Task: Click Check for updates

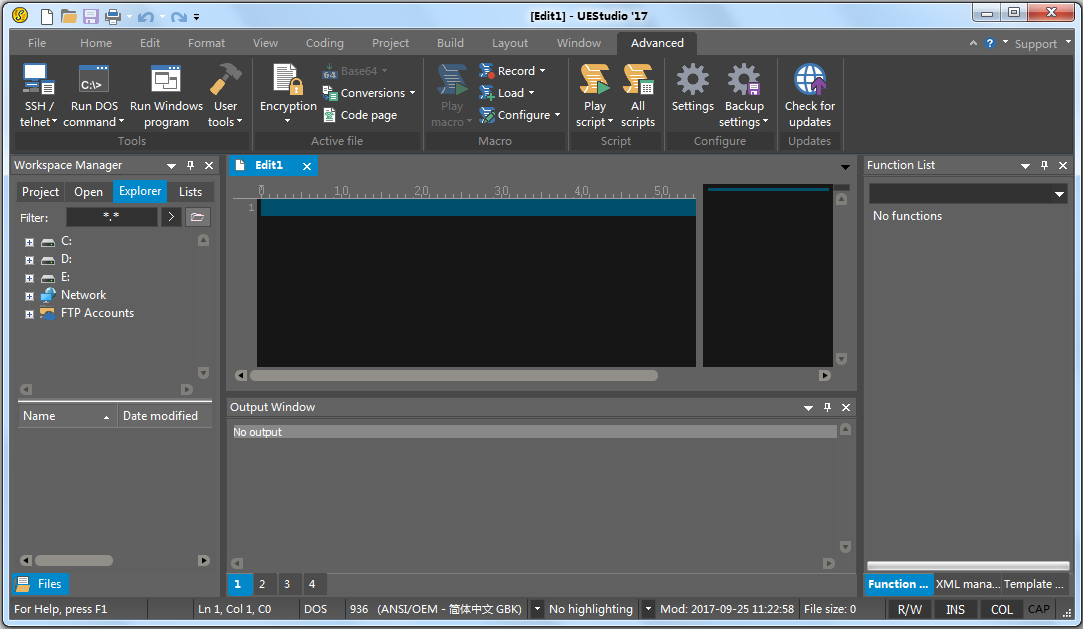Action: point(809,95)
